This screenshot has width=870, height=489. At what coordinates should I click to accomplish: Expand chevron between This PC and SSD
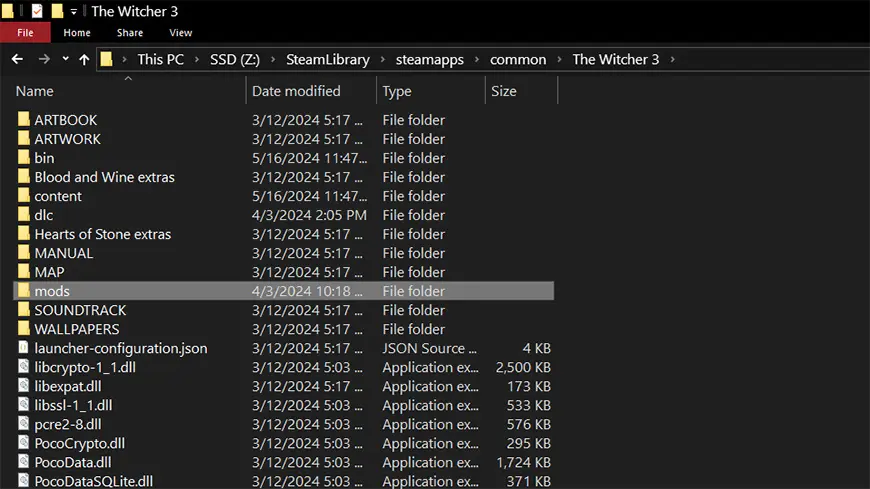pos(197,59)
